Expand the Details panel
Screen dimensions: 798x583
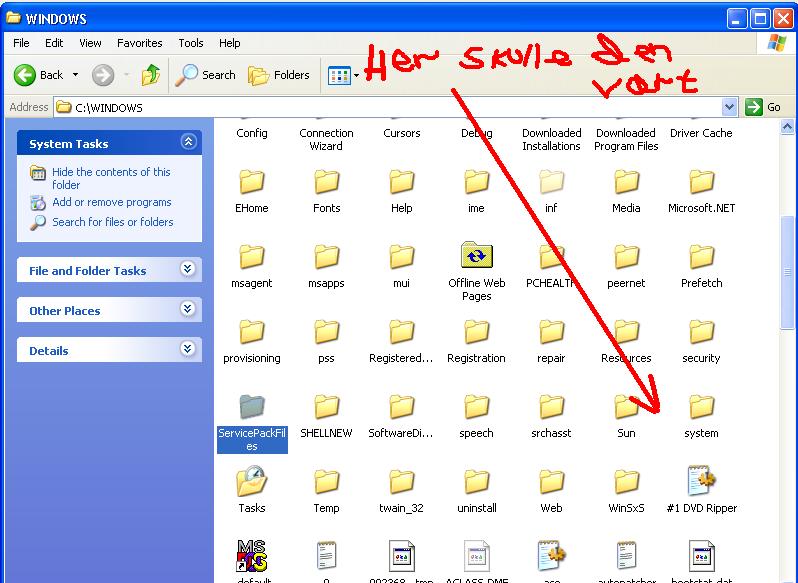[x=188, y=348]
